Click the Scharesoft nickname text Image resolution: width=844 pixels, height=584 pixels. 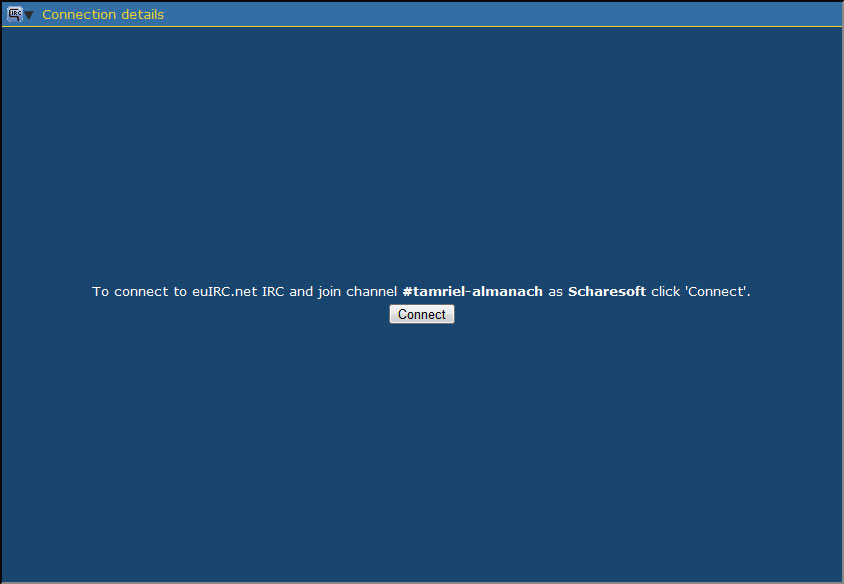(x=607, y=292)
